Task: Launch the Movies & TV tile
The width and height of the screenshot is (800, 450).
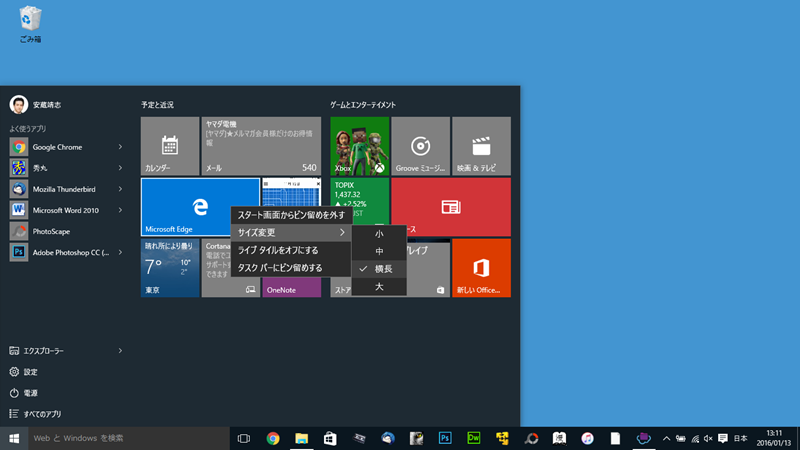Action: [x=481, y=146]
